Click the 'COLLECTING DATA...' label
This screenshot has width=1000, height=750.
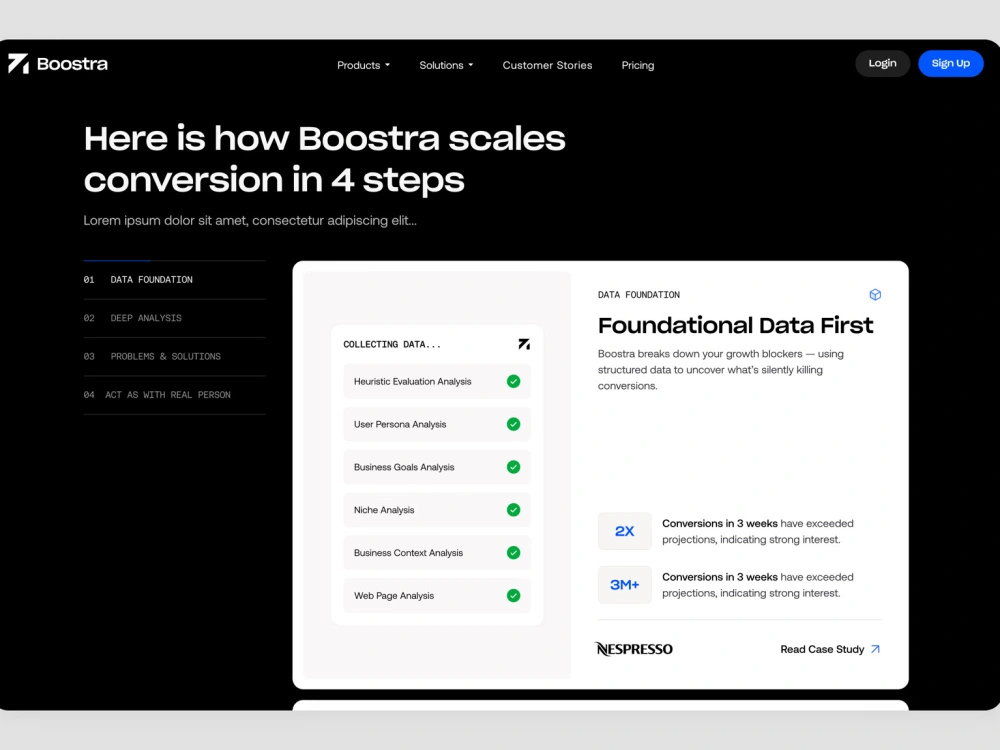click(392, 344)
